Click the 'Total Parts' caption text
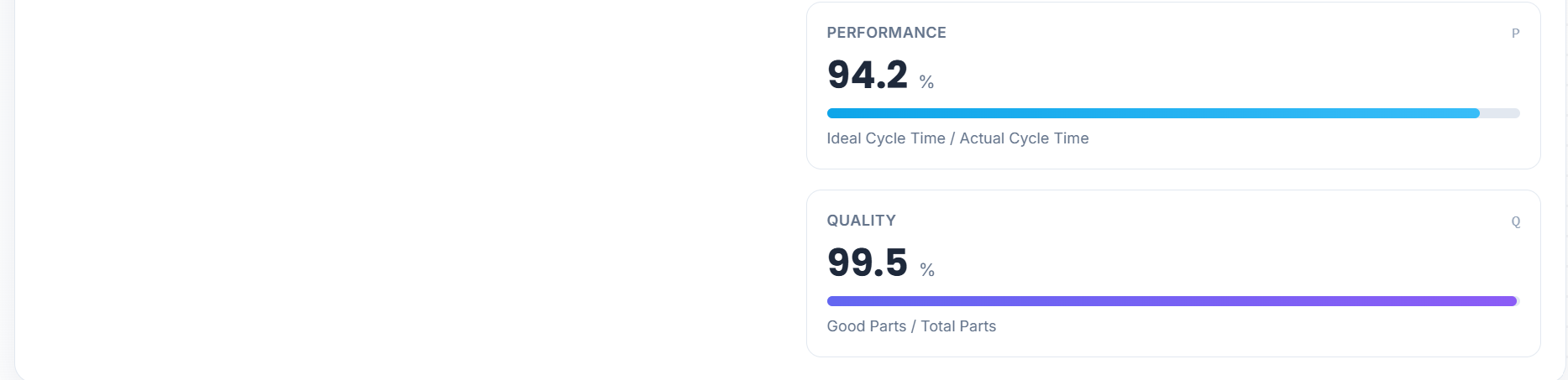This screenshot has height=380, width=1568. [x=958, y=326]
